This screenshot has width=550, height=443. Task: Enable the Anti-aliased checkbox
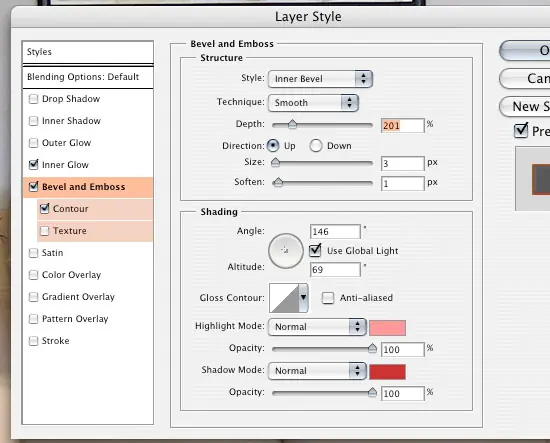point(328,298)
